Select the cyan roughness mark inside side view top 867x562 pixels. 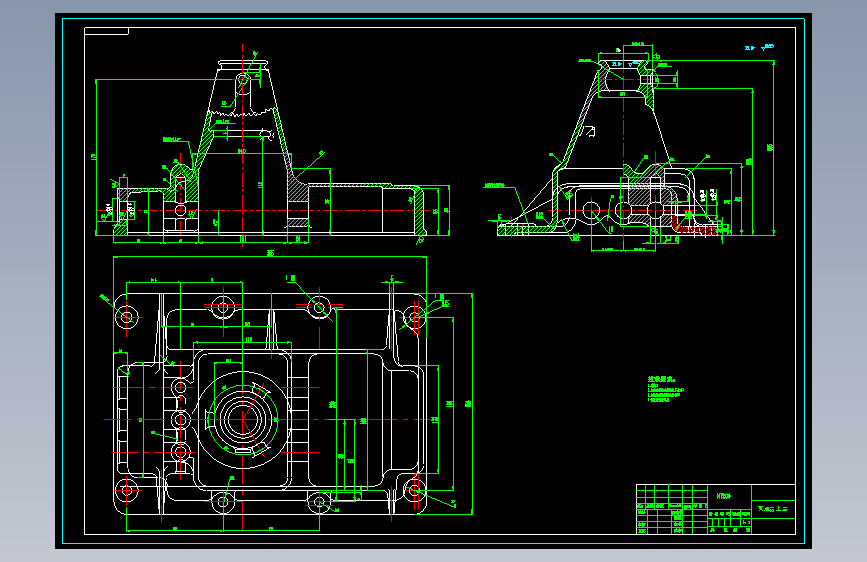pos(625,64)
